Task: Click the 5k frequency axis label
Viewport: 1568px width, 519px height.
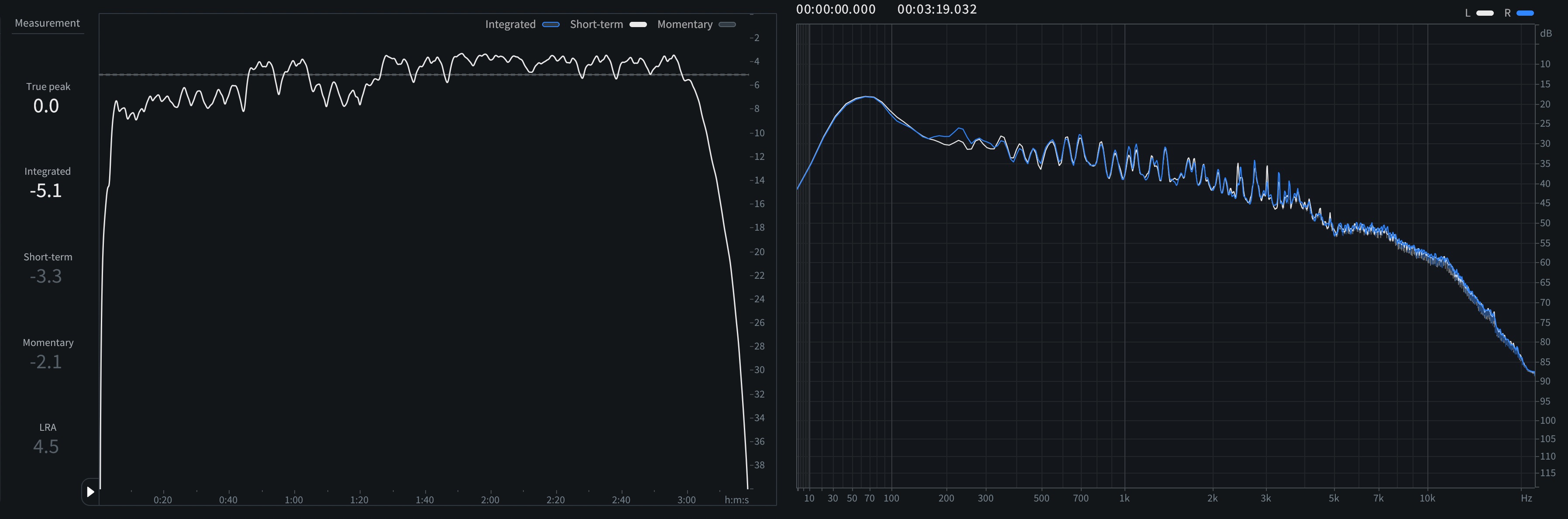Action: (x=1334, y=498)
